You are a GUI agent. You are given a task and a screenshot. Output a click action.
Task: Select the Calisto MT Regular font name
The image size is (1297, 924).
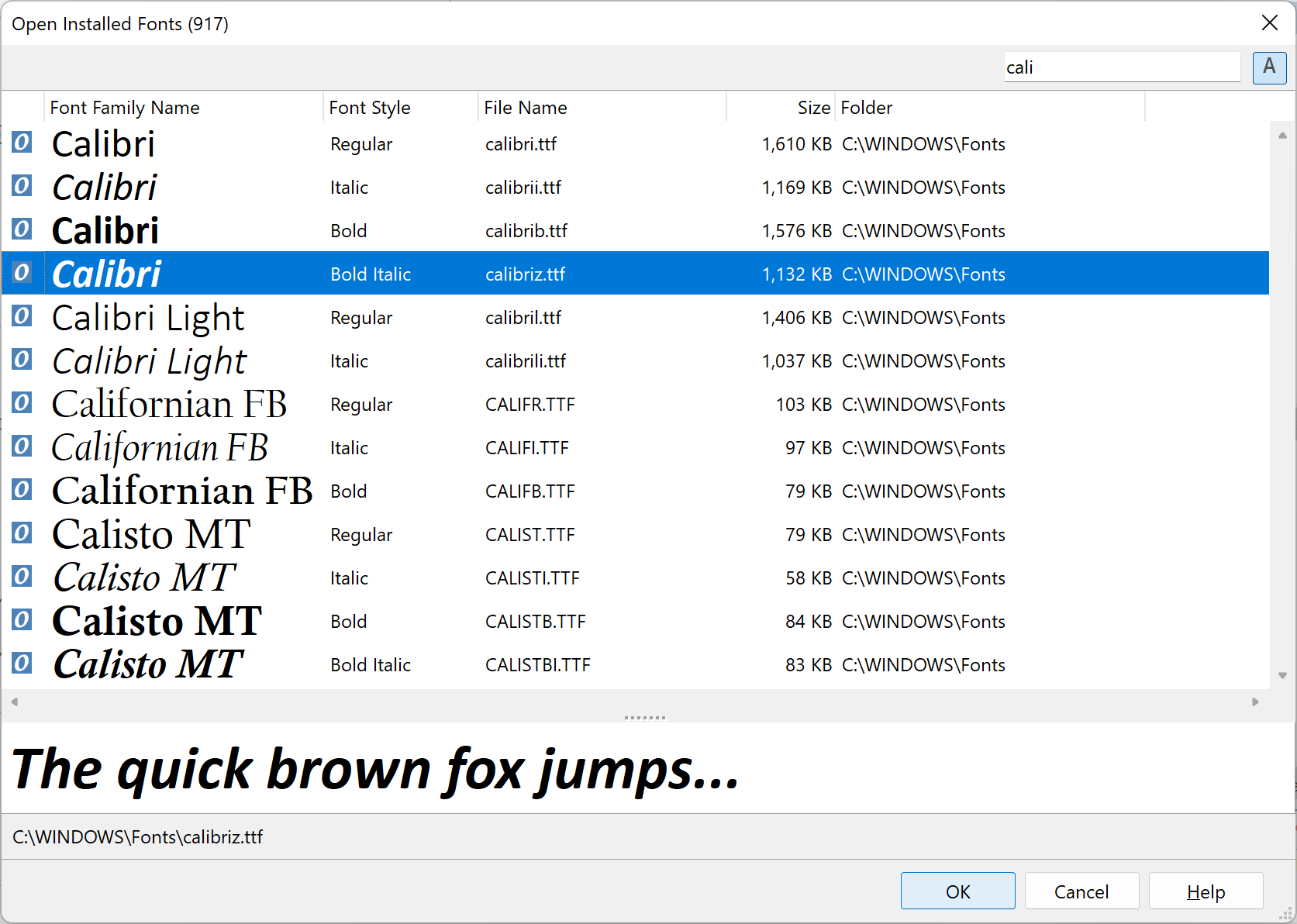(151, 535)
